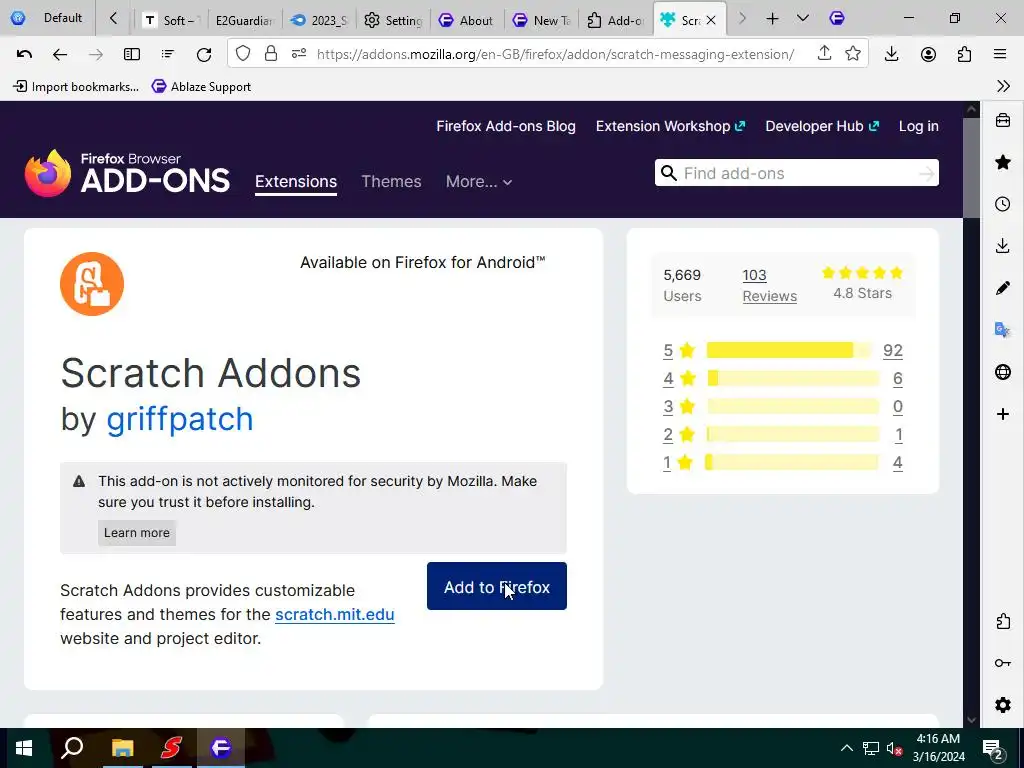Add a new sidebar panel with plus

click(x=1003, y=414)
